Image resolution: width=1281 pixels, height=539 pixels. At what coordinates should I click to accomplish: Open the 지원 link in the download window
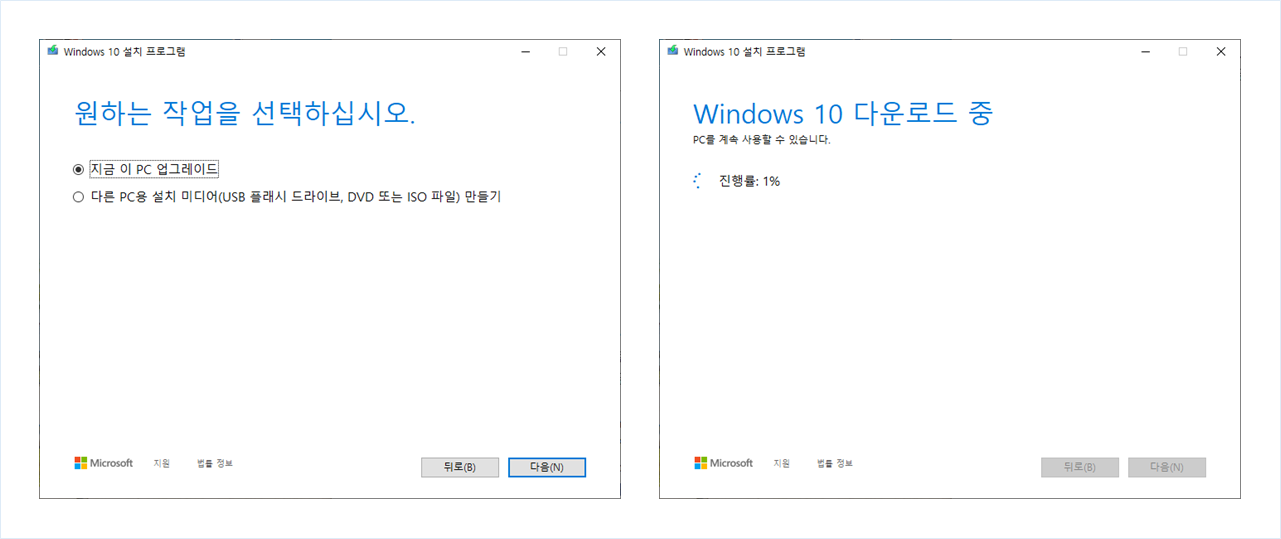782,463
